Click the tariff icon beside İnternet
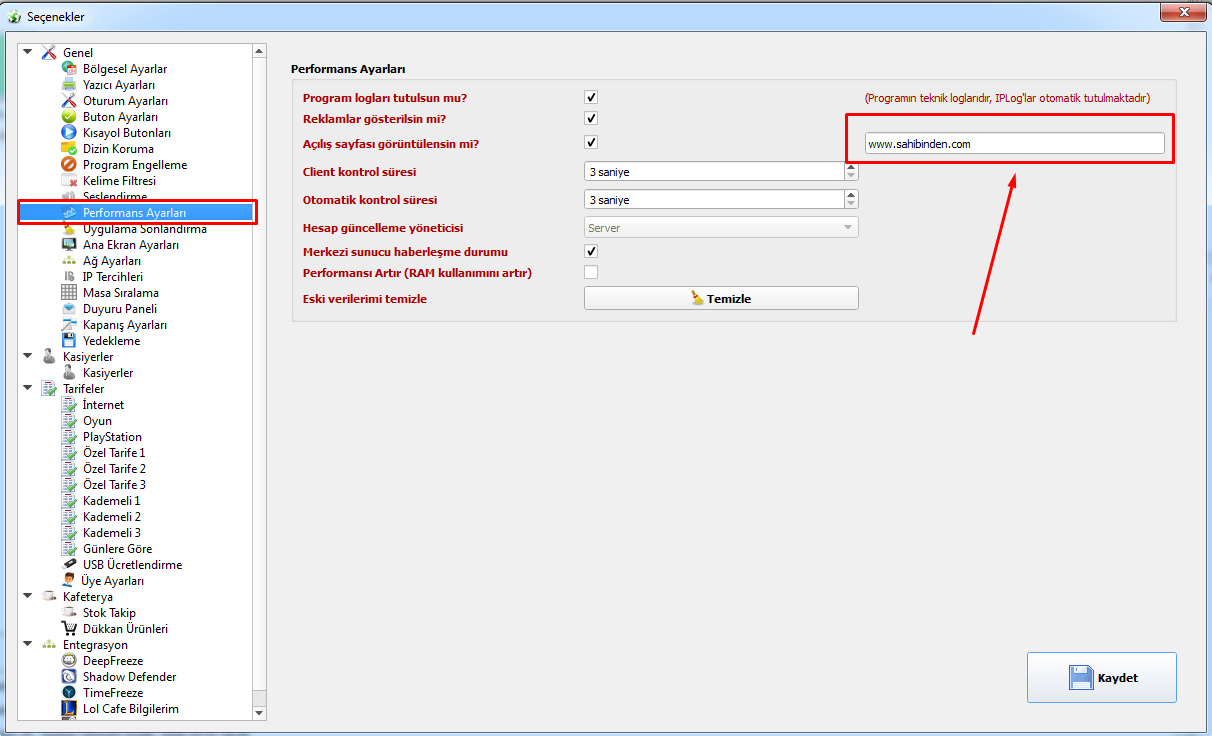This screenshot has width=1212, height=736. coord(69,405)
